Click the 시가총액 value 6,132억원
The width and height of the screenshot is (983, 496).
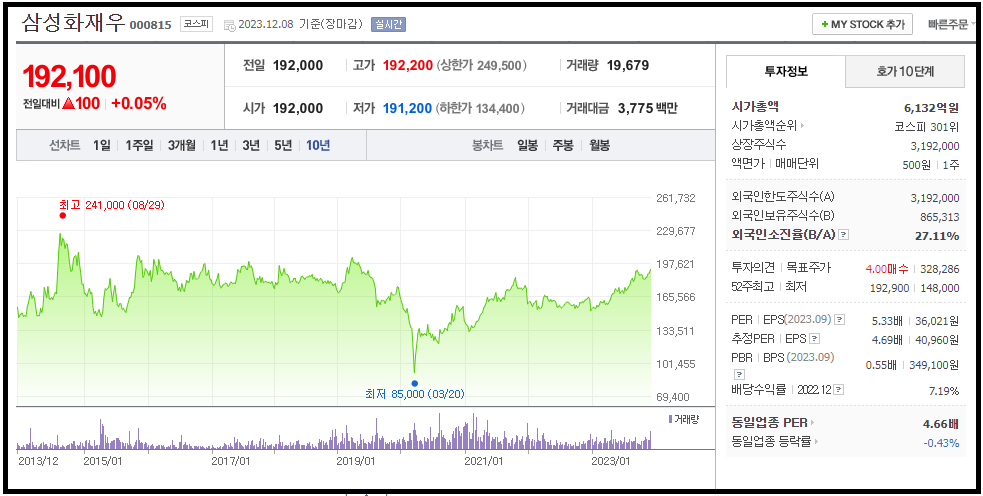pos(932,108)
